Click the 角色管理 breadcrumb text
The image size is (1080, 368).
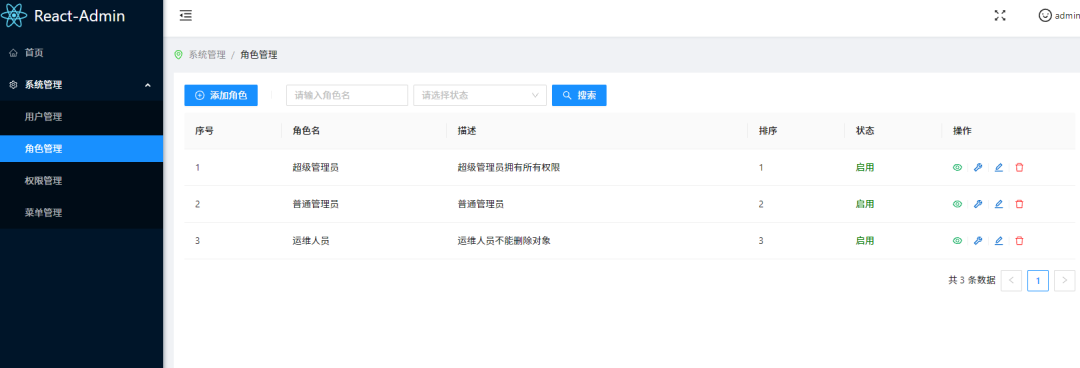pos(259,54)
